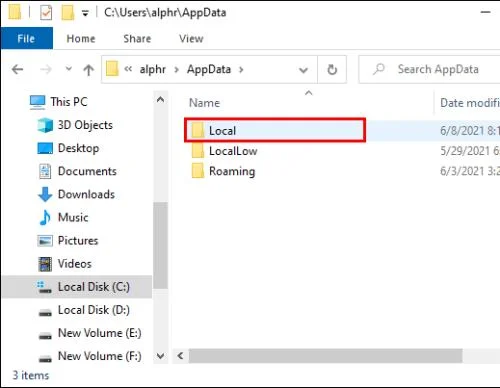This screenshot has height=388, width=500.
Task: Click the alphr breadcrumb in address bar
Action: pyautogui.click(x=152, y=69)
